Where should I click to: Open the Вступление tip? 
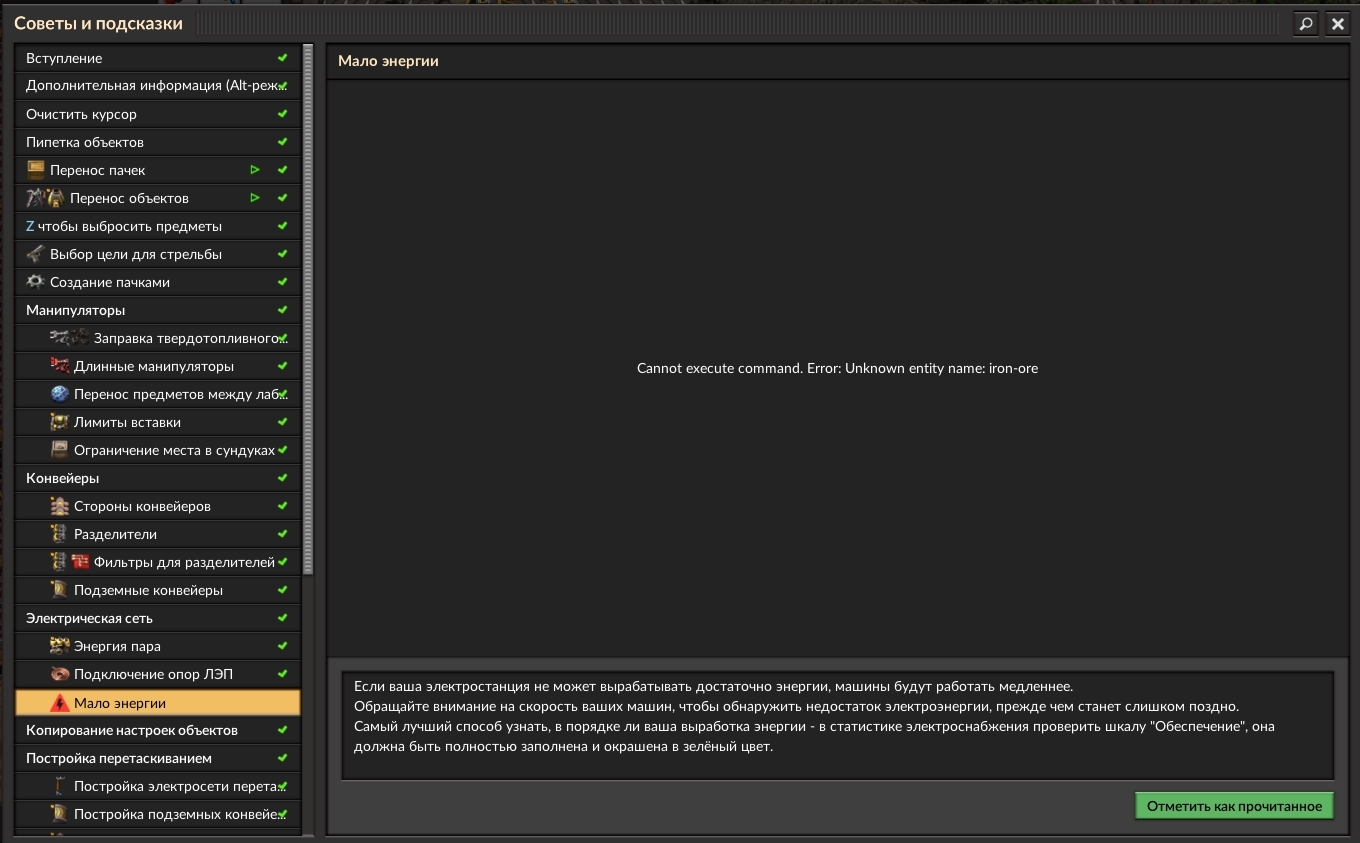click(x=158, y=58)
